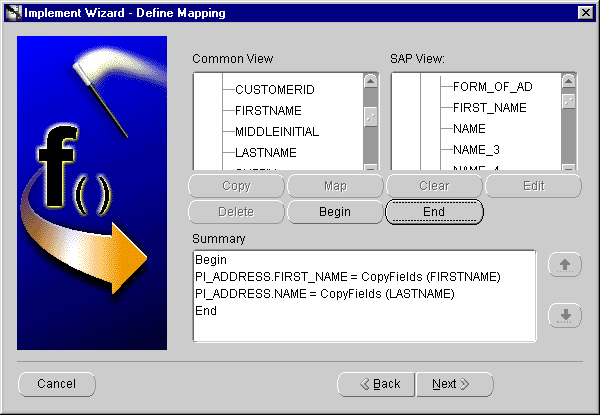Click the Map button
Screen dimensions: 600x415
click(x=335, y=186)
